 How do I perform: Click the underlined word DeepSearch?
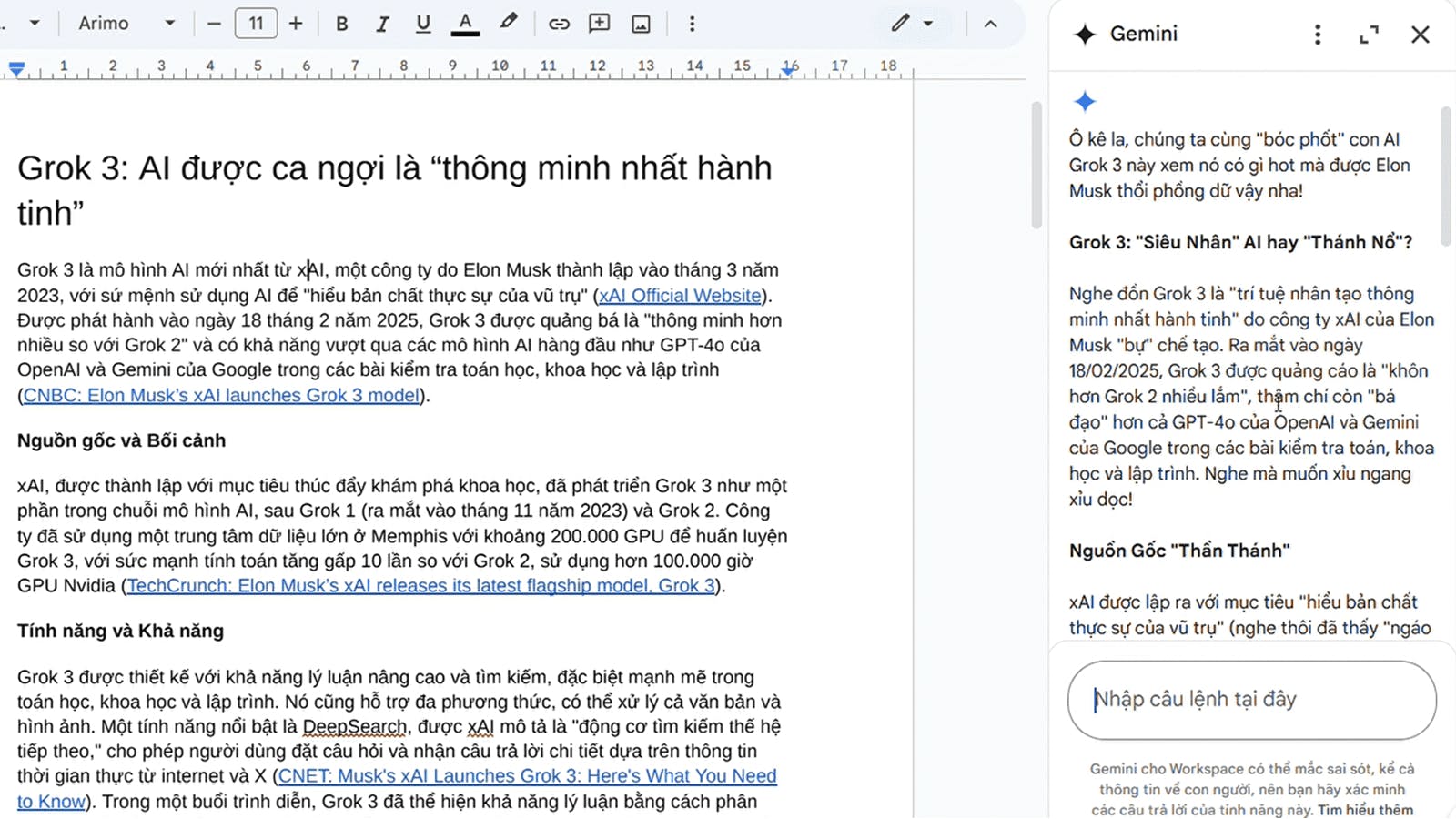355,726
